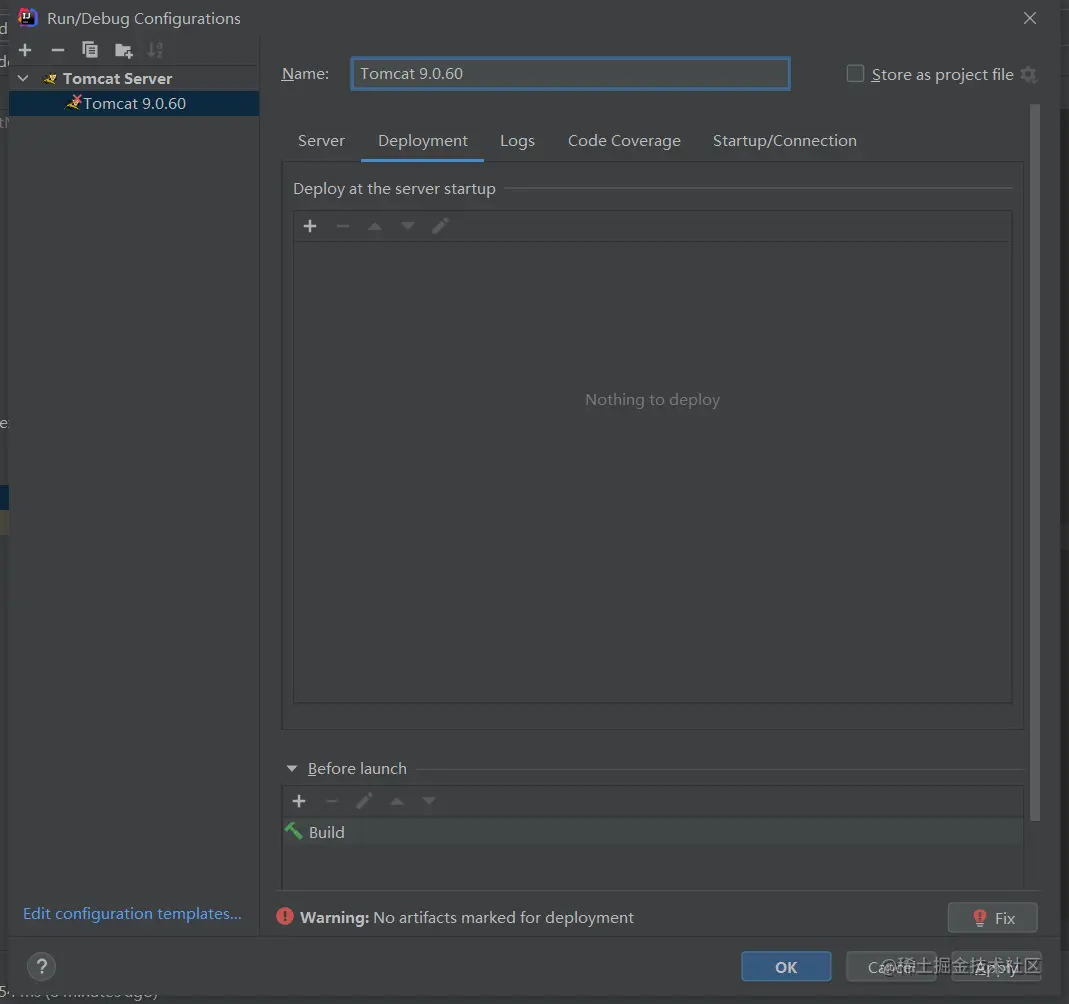Move deployment item up arrow
This screenshot has width=1069, height=1004.
tap(375, 226)
